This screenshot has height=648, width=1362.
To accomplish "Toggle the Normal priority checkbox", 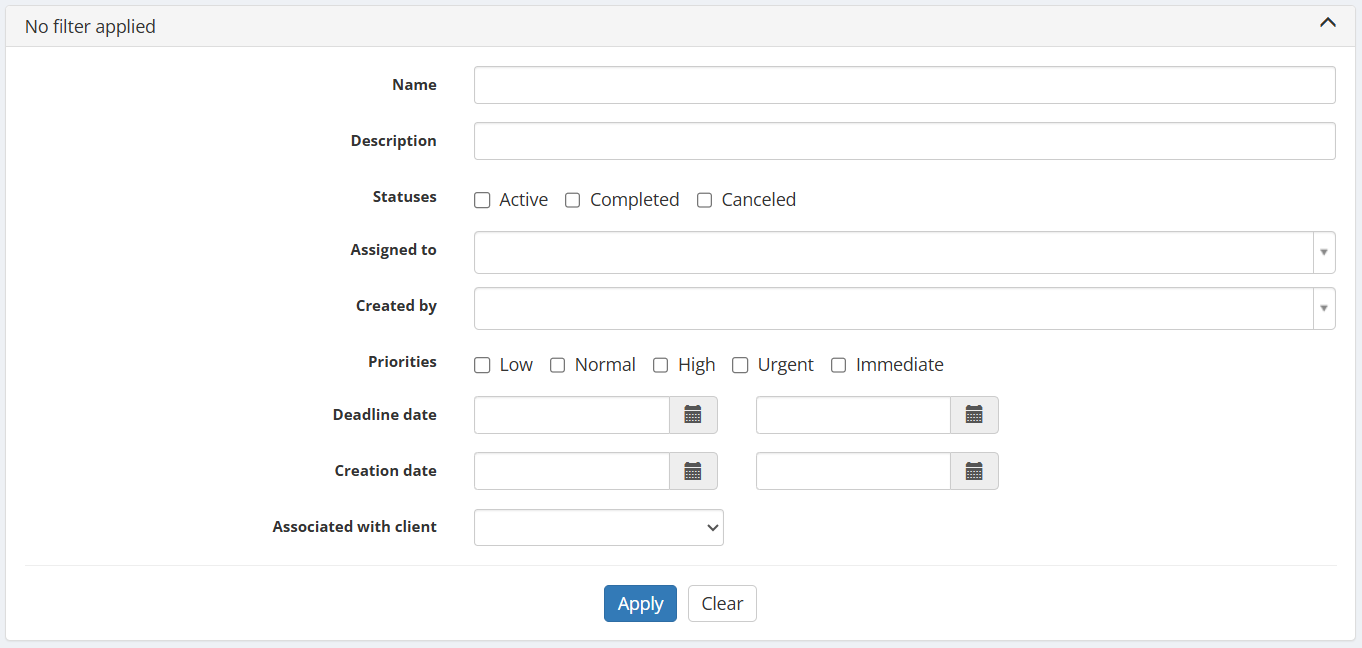I will [x=558, y=365].
